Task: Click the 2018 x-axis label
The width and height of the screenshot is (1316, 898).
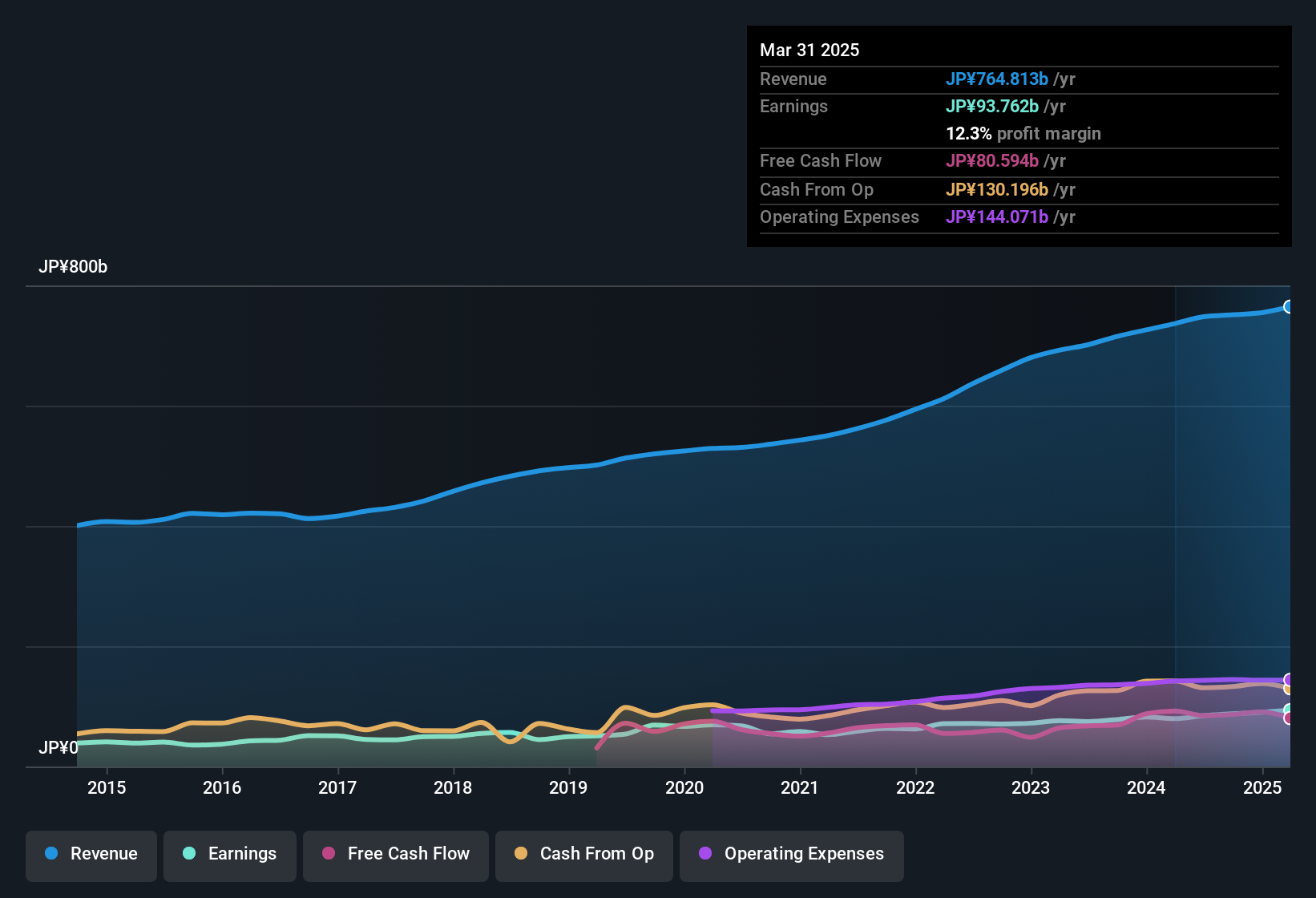Action: [x=453, y=788]
